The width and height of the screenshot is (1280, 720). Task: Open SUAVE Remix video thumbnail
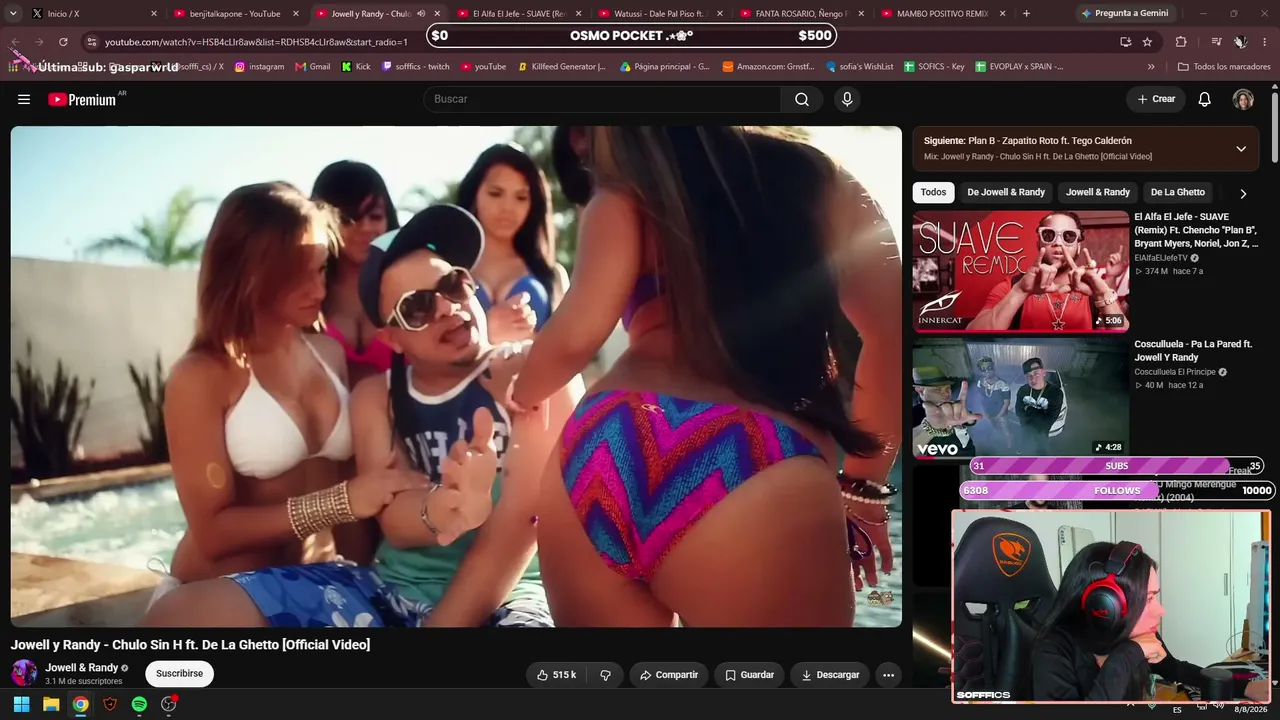[1021, 270]
